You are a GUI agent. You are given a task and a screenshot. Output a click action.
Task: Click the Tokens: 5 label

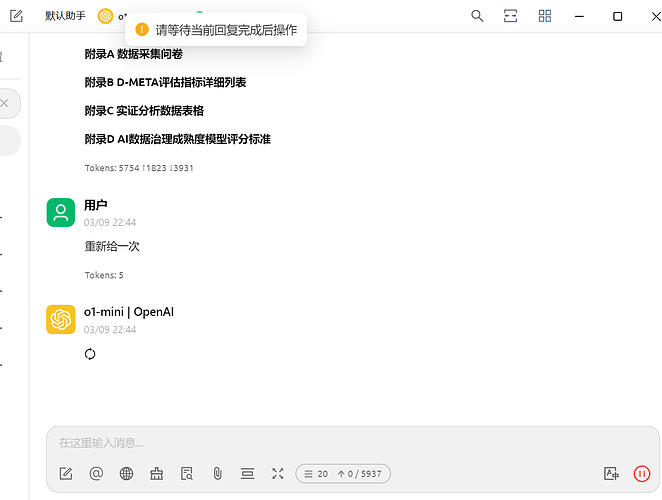[104, 275]
